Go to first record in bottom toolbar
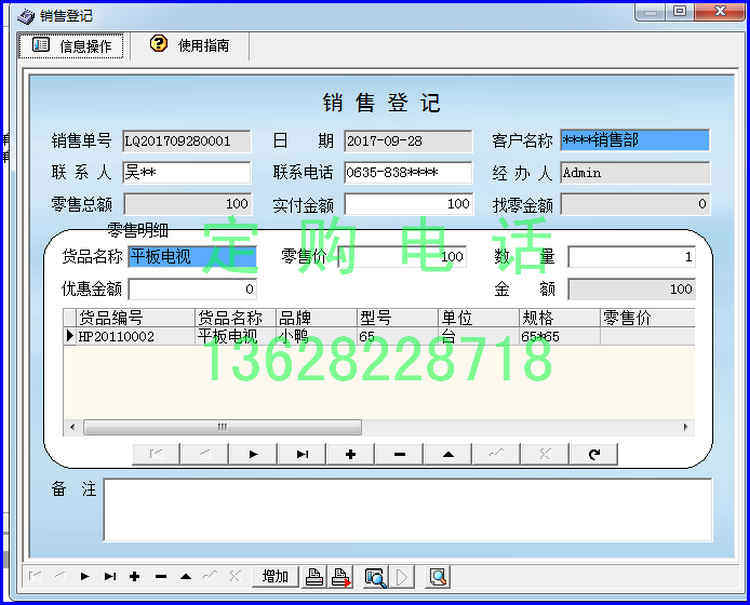The image size is (750, 605). tap(35, 576)
